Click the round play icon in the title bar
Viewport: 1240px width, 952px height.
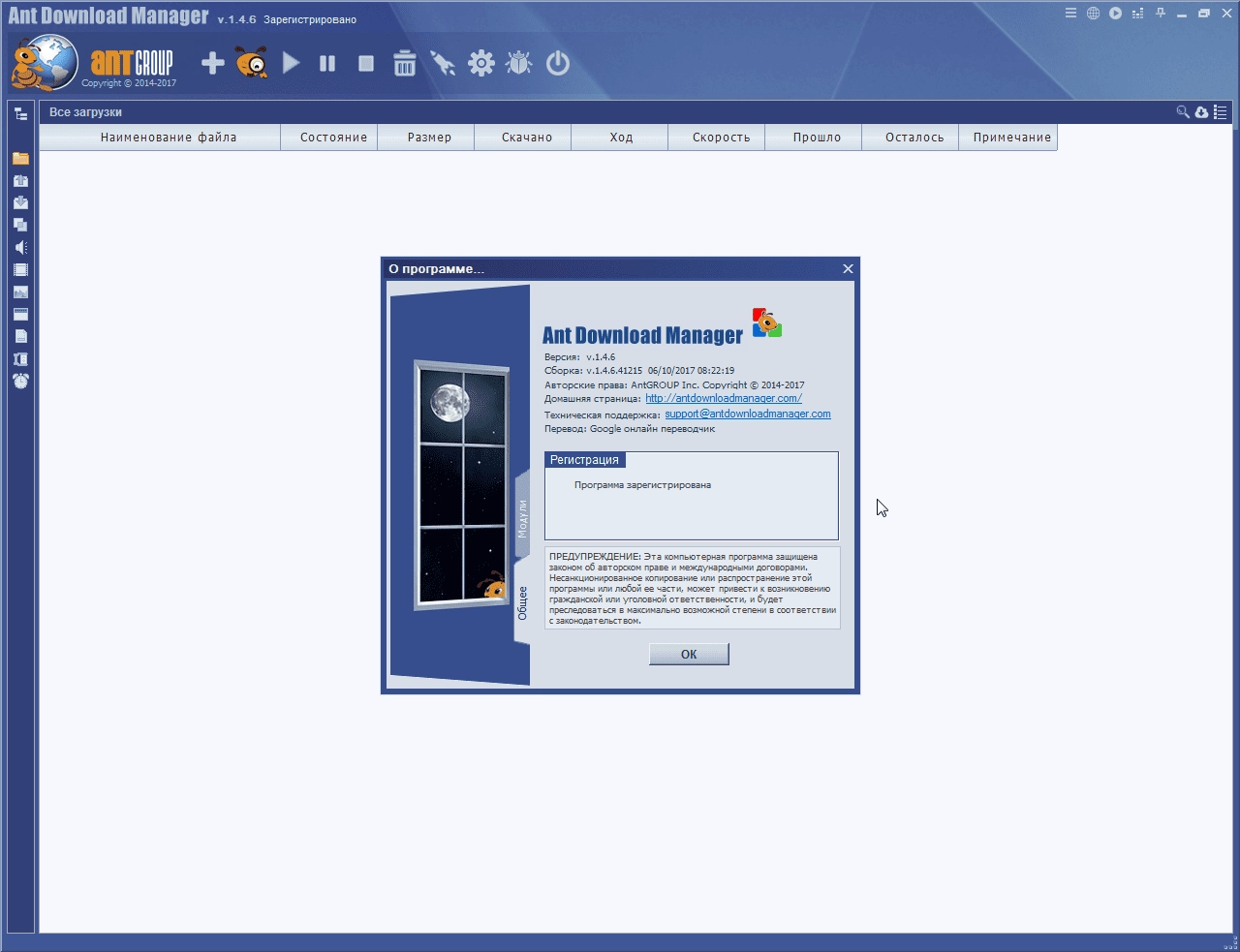click(1115, 14)
